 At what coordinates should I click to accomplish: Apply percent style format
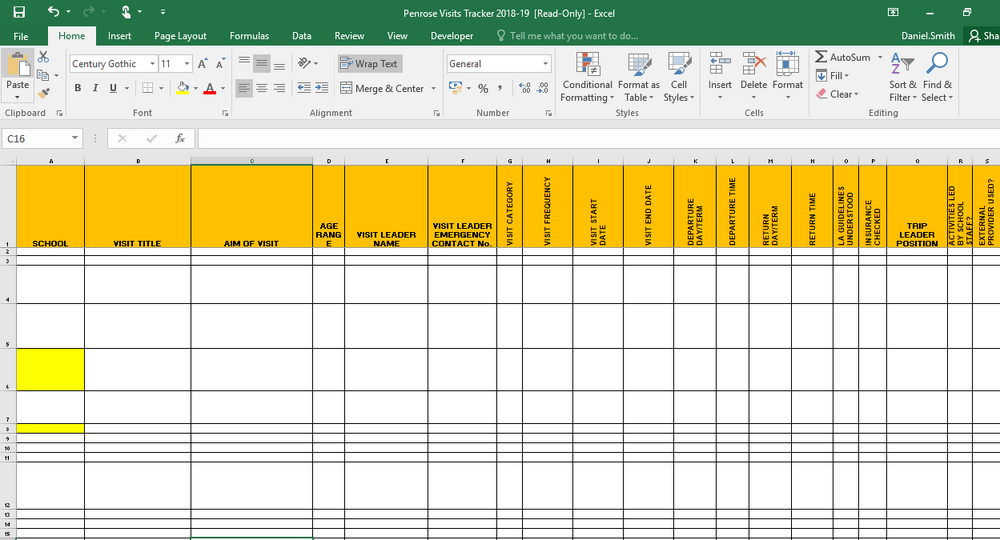483,88
